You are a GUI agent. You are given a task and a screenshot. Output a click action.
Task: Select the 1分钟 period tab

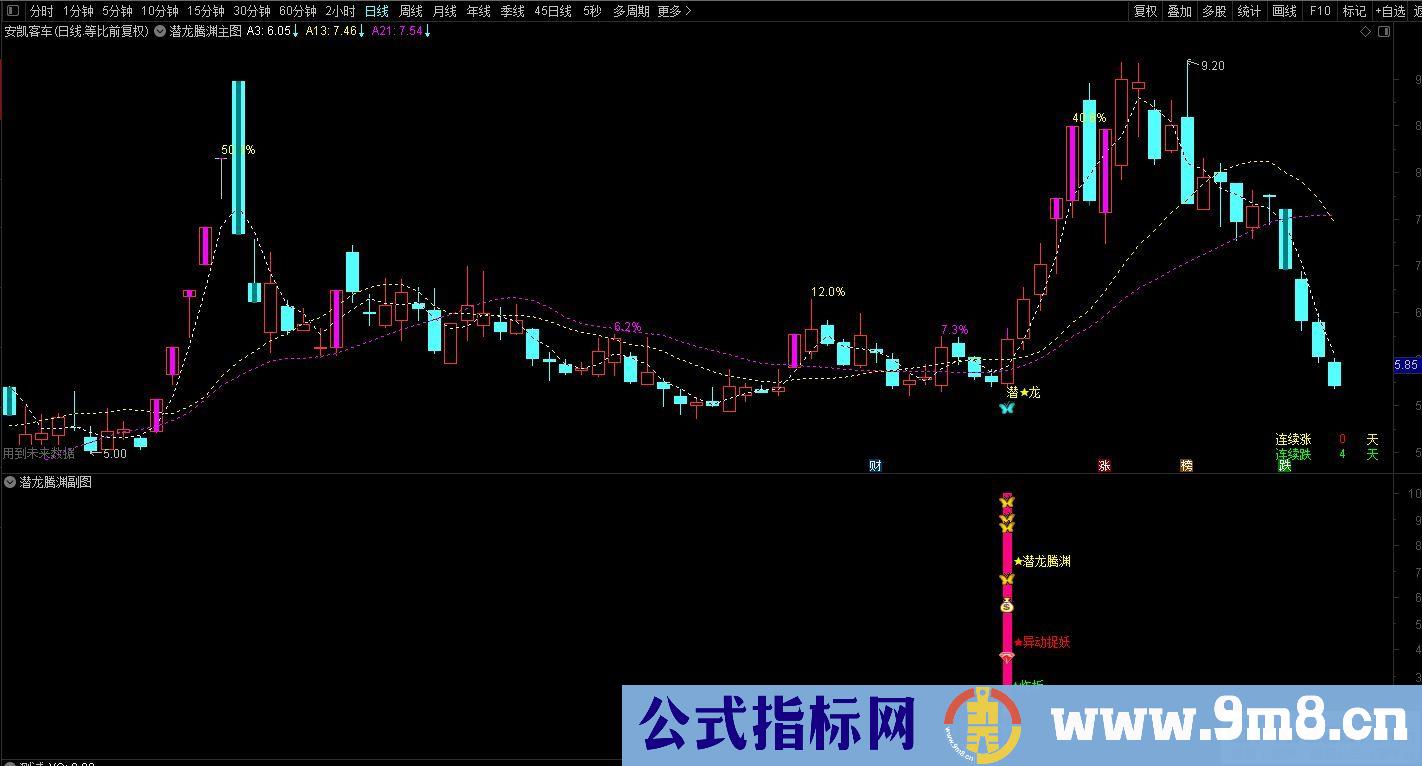(78, 11)
